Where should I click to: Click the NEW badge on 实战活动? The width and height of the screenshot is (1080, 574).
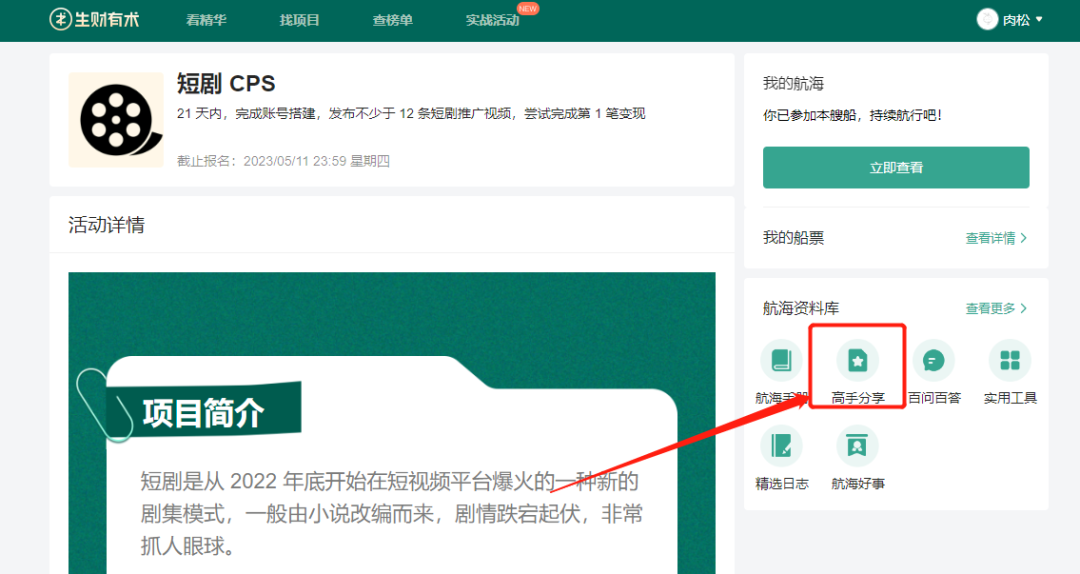click(528, 8)
